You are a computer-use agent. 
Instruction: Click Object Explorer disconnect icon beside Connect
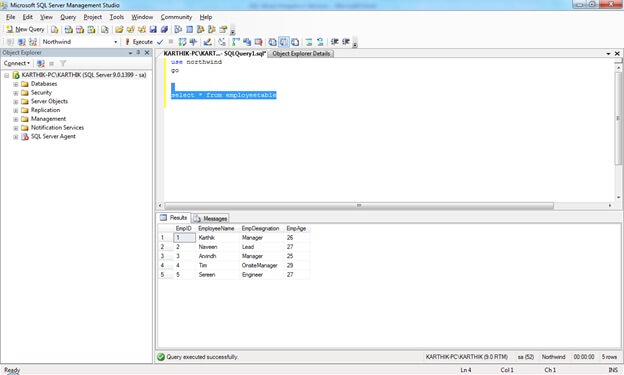coord(40,63)
